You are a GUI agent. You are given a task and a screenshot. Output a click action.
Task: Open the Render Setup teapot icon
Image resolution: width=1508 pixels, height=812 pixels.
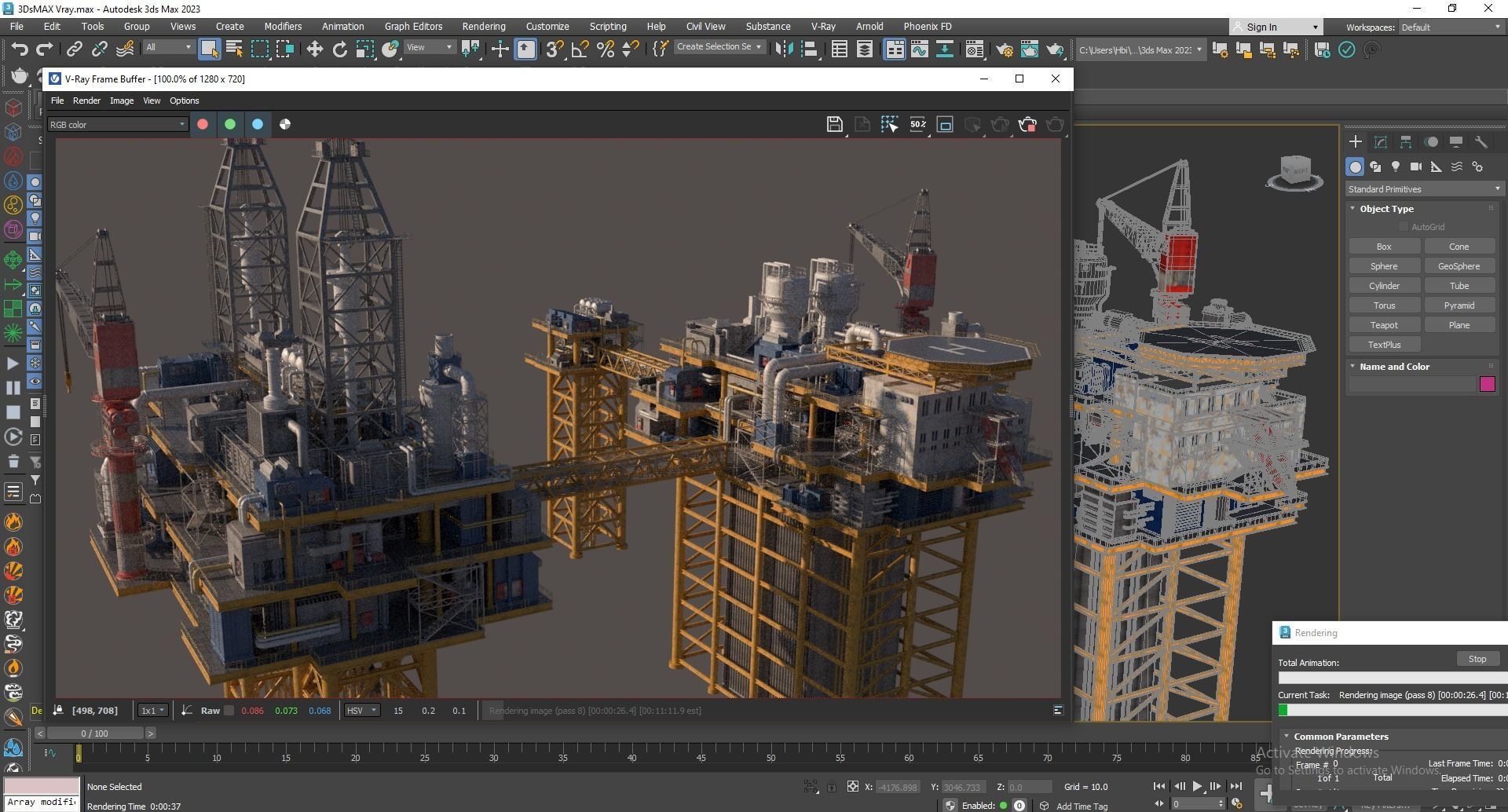1004,49
